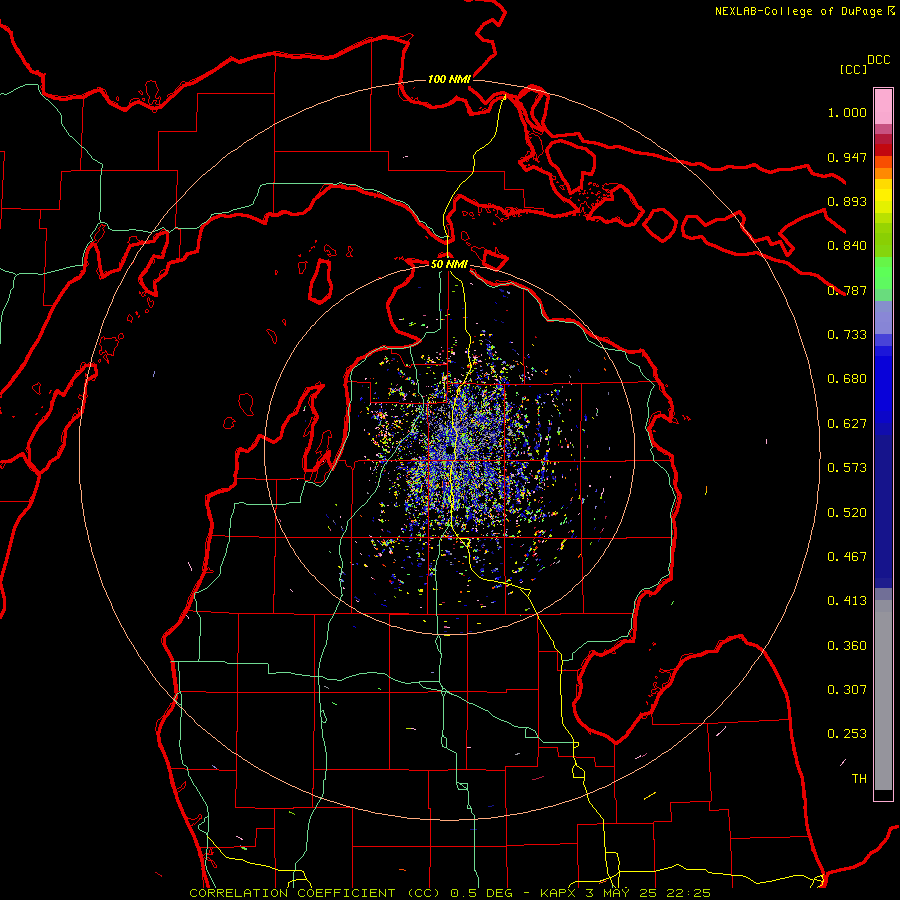This screenshot has height=900, width=900.
Task: Click the [CC] legend unit label
Action: [853, 69]
